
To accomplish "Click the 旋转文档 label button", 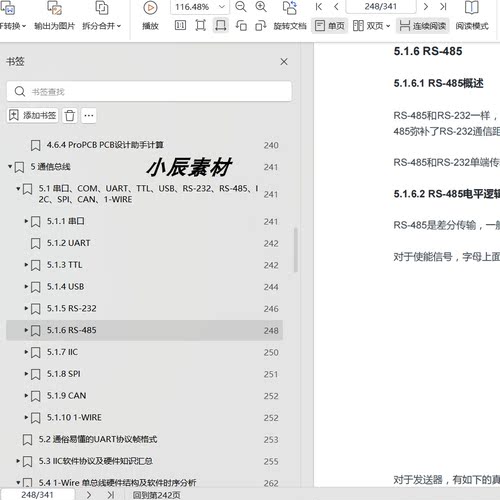I will click(x=290, y=26).
